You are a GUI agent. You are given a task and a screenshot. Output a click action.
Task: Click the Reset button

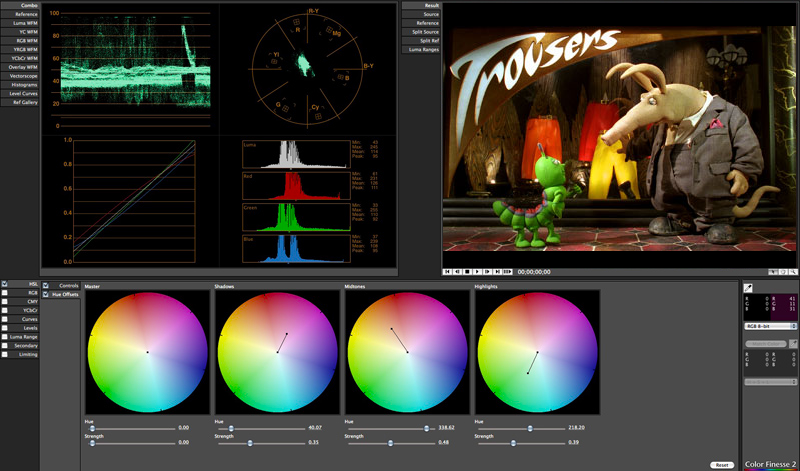(721, 465)
